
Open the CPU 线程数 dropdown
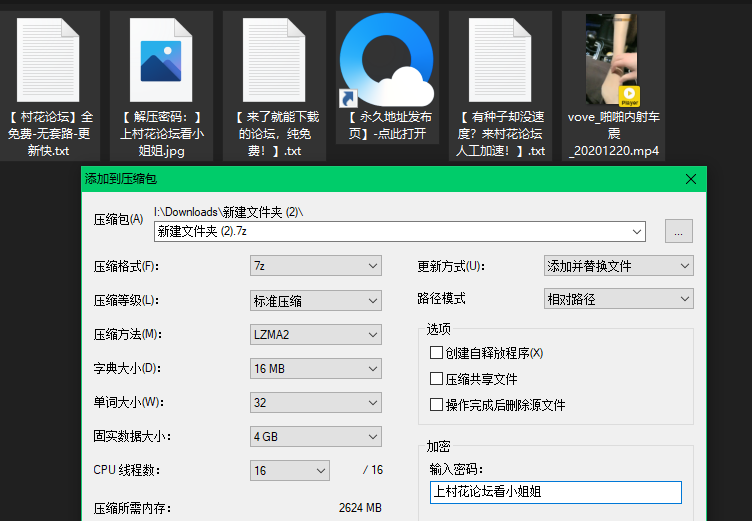tap(290, 470)
